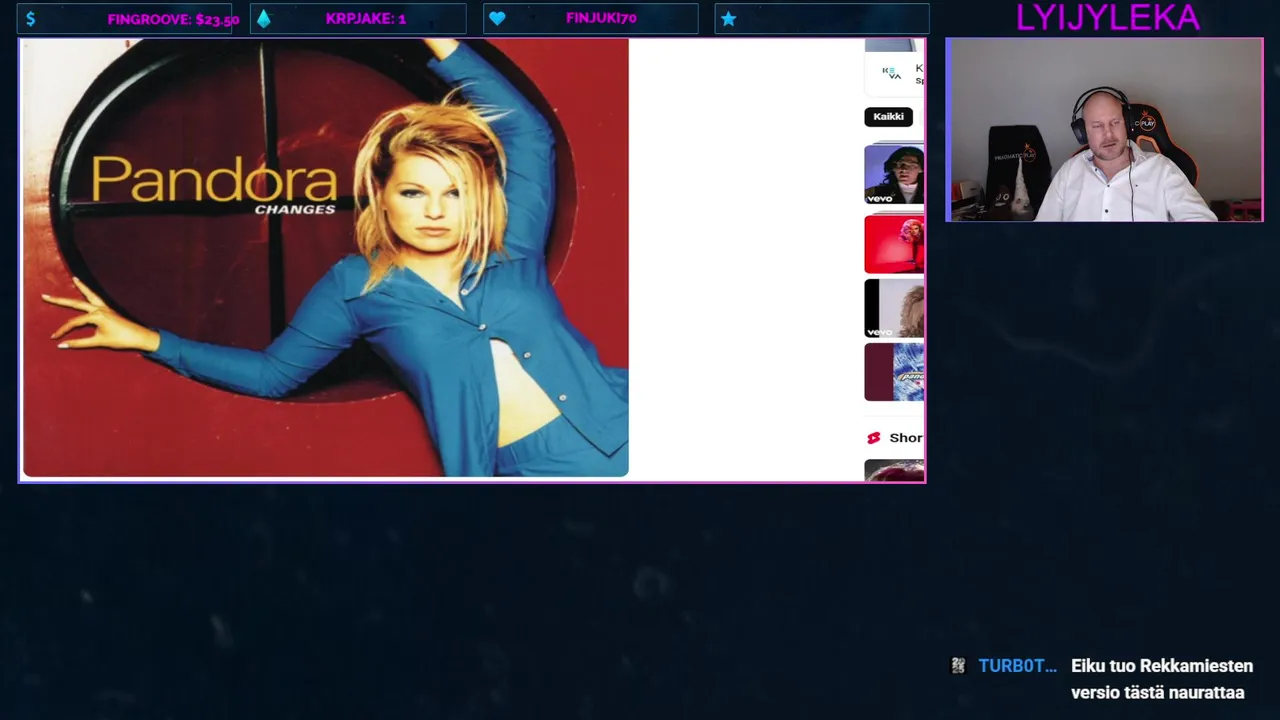
Task: Open the Shorts section heading
Action: tap(906, 438)
